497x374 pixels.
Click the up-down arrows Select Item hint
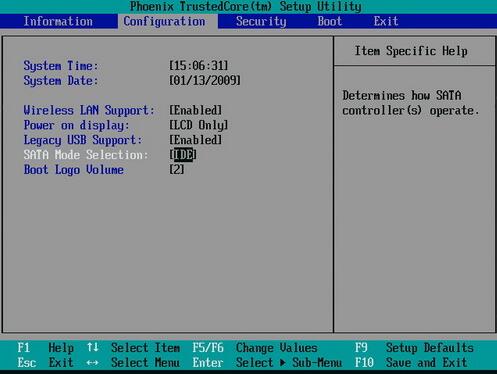133,348
